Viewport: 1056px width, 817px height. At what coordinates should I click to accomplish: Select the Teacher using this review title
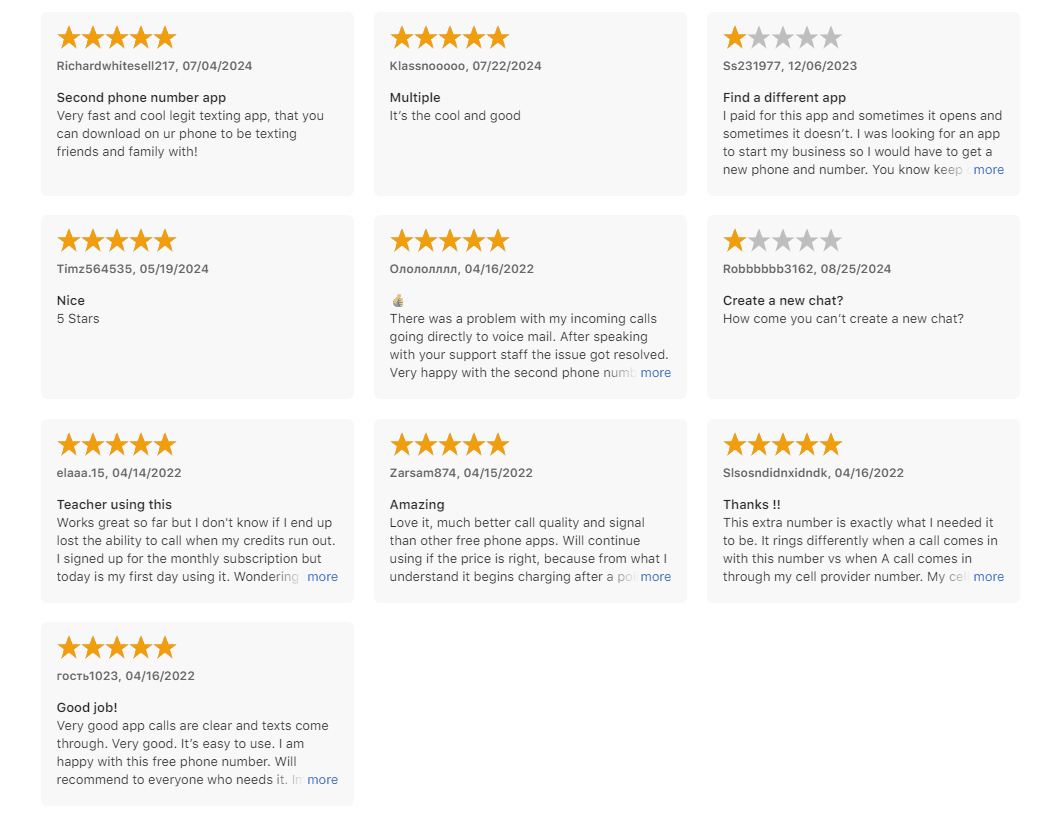coord(114,504)
